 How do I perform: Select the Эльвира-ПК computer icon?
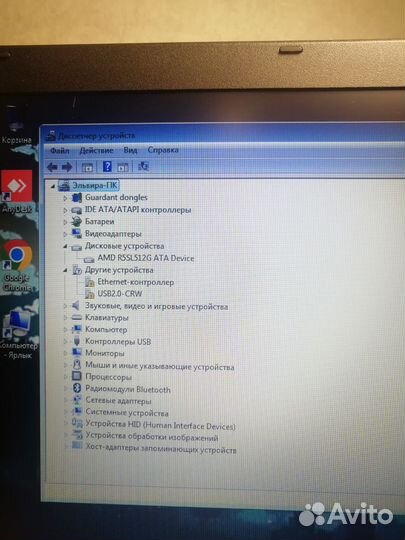(x=64, y=186)
